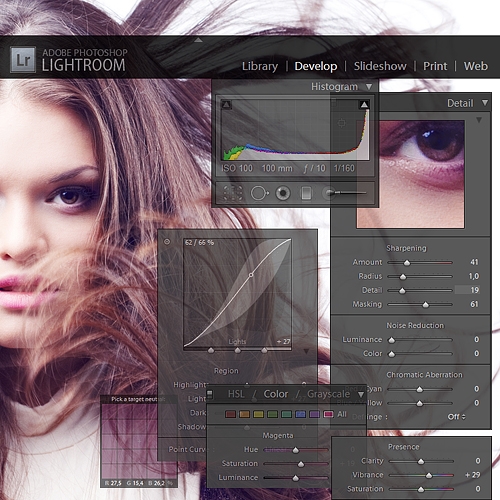Select the All colors option

342,414
